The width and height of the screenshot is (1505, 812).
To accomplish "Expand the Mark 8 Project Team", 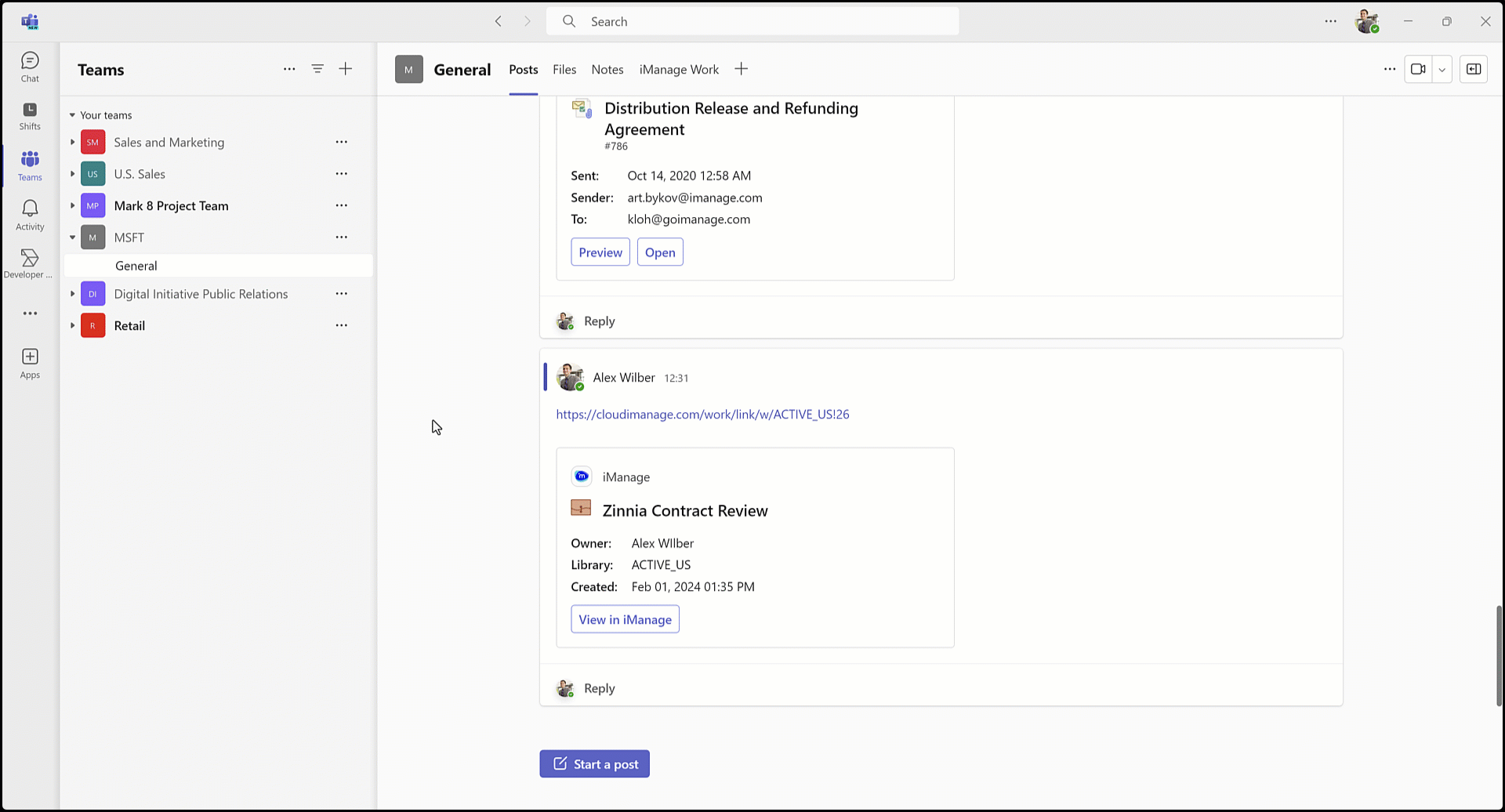I will 71,205.
